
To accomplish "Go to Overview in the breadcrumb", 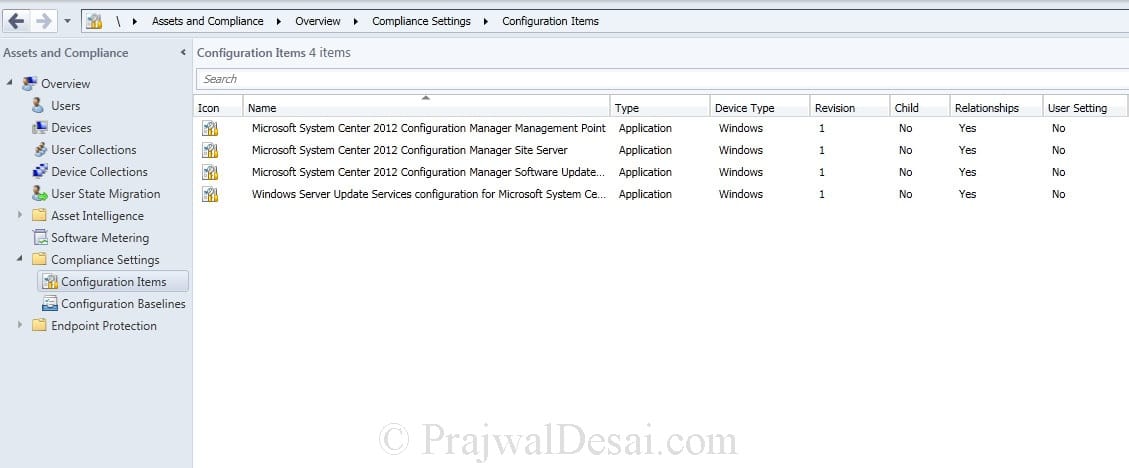I will (x=318, y=22).
